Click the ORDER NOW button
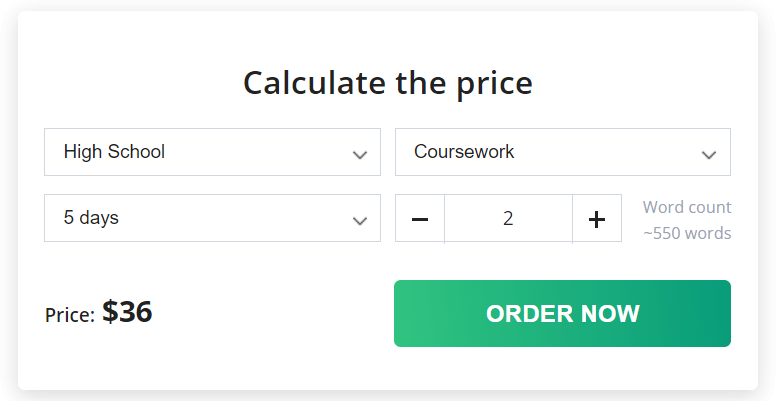Screen dimensions: 777x401 click(562, 313)
